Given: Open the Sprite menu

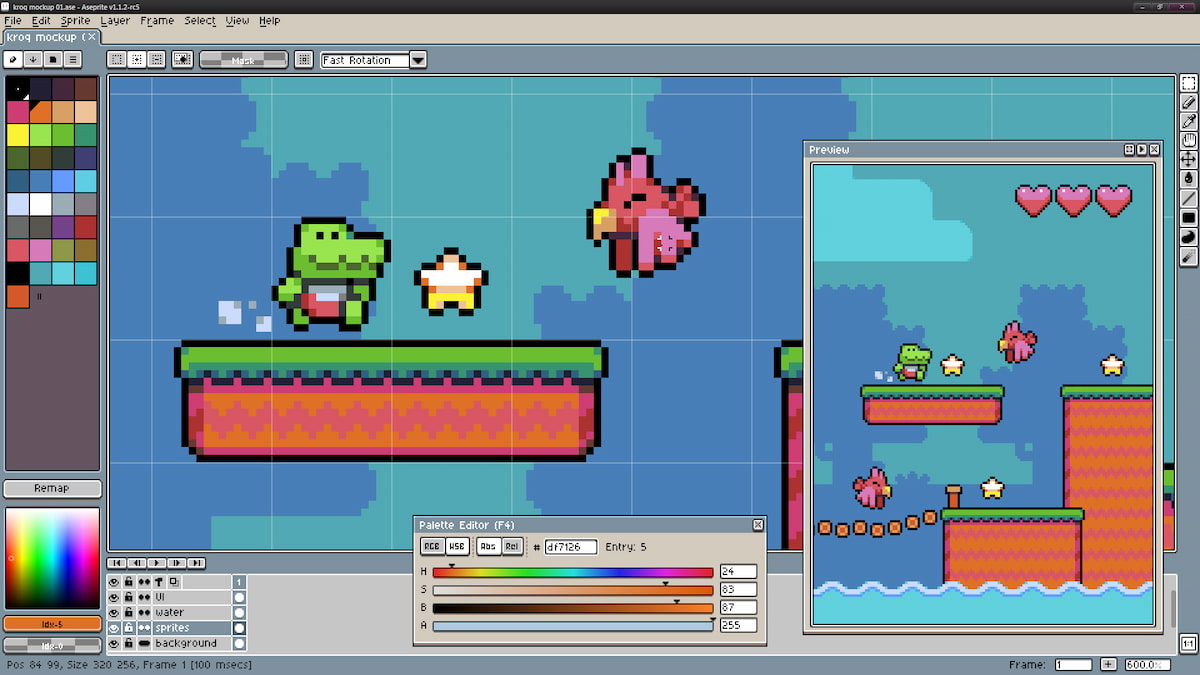Looking at the screenshot, I should pyautogui.click(x=75, y=20).
